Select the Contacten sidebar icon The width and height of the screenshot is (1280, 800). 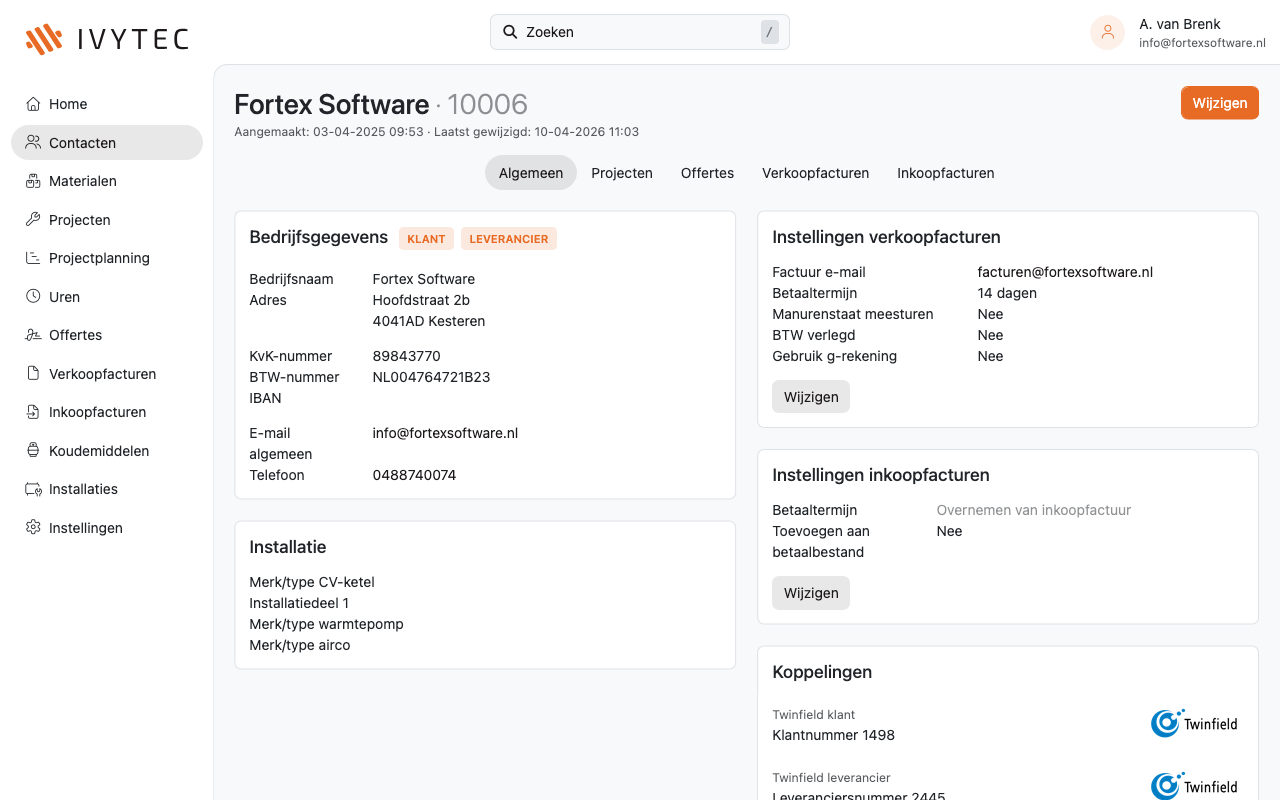32,142
